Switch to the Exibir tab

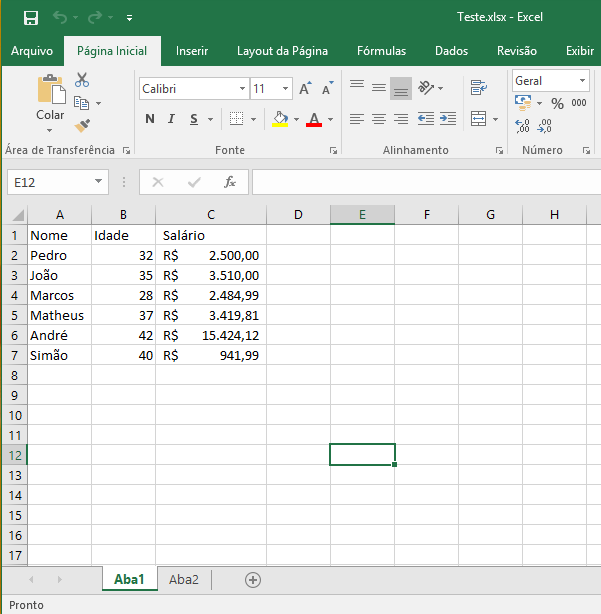click(580, 51)
